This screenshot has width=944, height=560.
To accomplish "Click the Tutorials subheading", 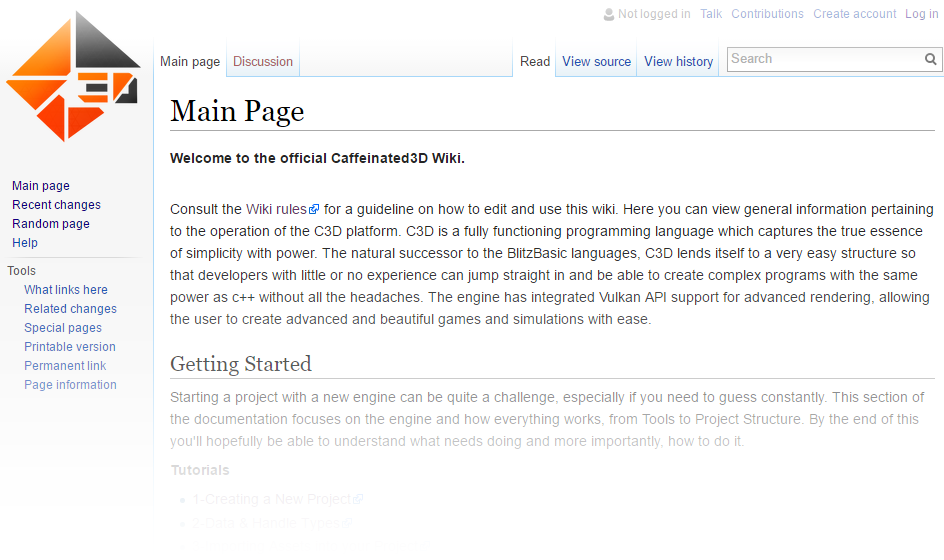I will tap(200, 470).
